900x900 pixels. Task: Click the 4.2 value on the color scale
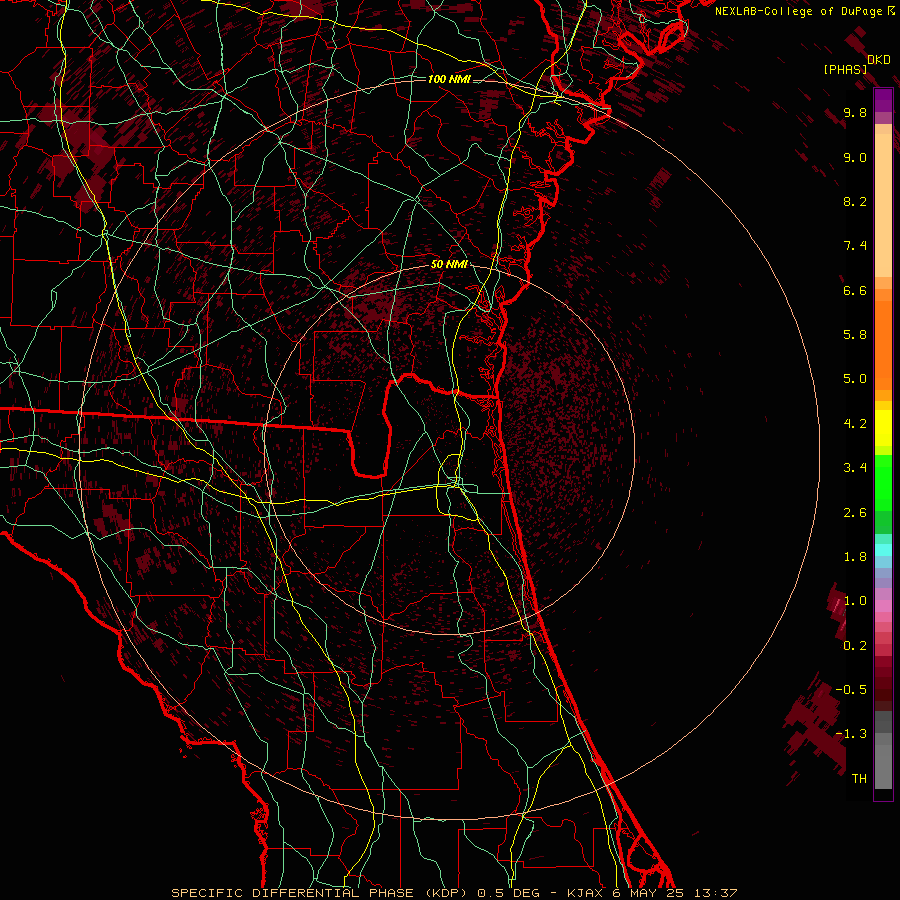point(855,424)
